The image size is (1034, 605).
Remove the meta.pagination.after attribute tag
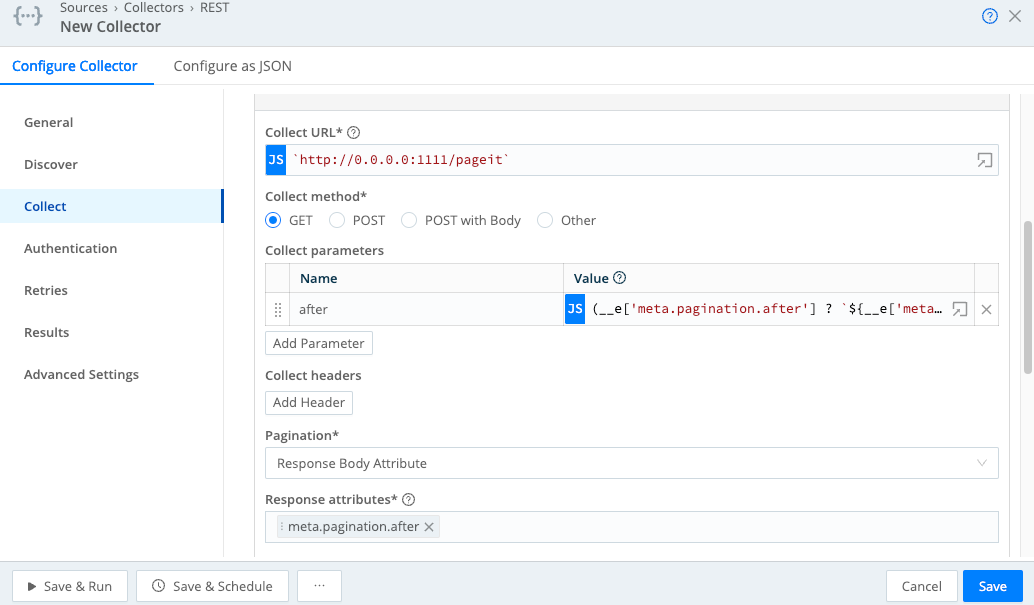coord(429,527)
